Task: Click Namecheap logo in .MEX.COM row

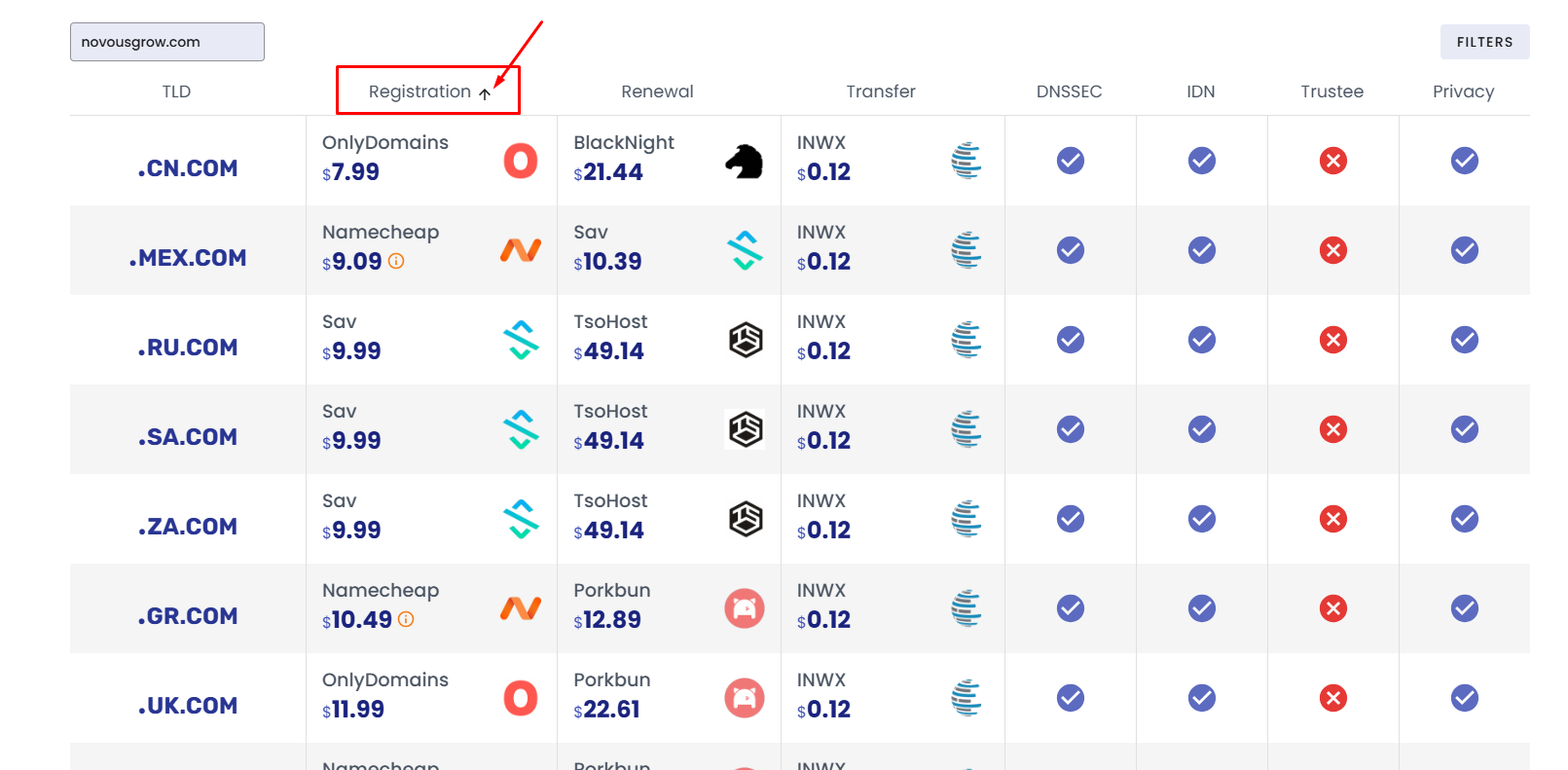Action: [521, 250]
